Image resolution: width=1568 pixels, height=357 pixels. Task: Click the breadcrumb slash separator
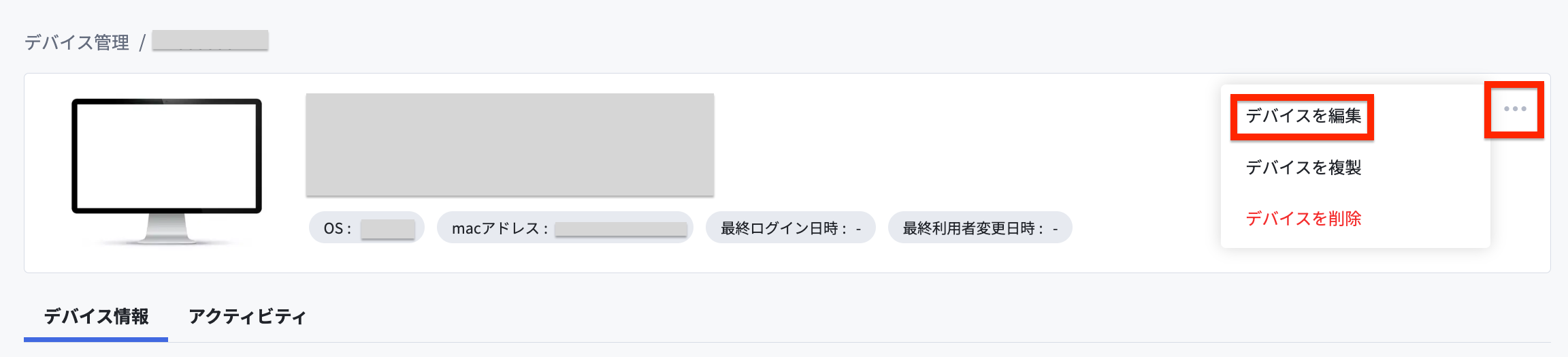[x=142, y=43]
